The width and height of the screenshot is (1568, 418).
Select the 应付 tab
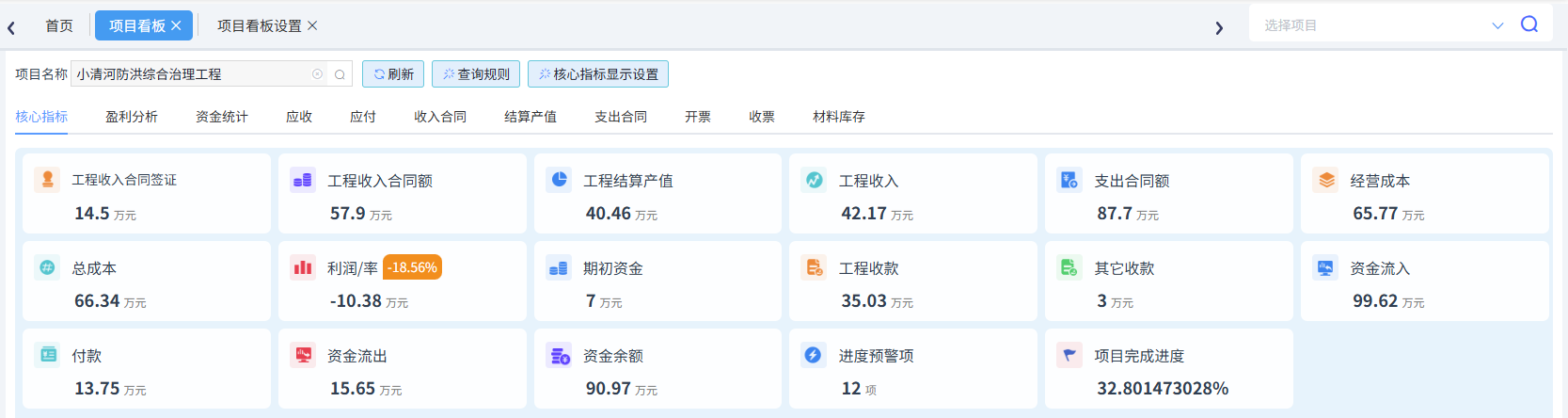click(x=363, y=117)
